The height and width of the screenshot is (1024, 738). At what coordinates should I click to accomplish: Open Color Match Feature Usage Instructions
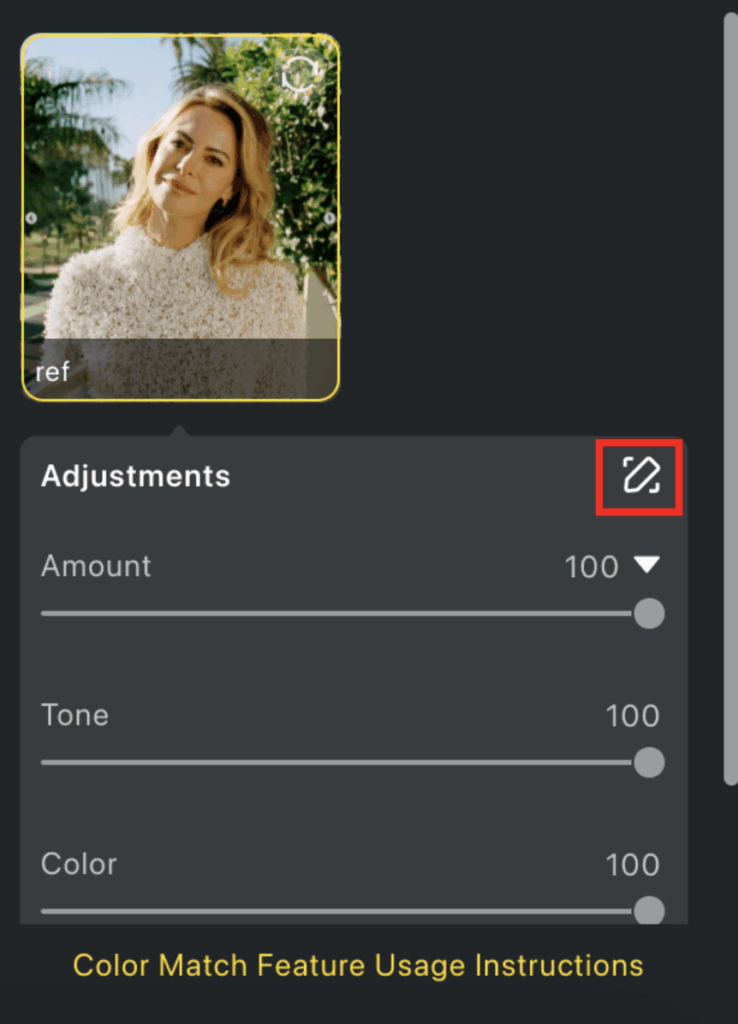357,965
